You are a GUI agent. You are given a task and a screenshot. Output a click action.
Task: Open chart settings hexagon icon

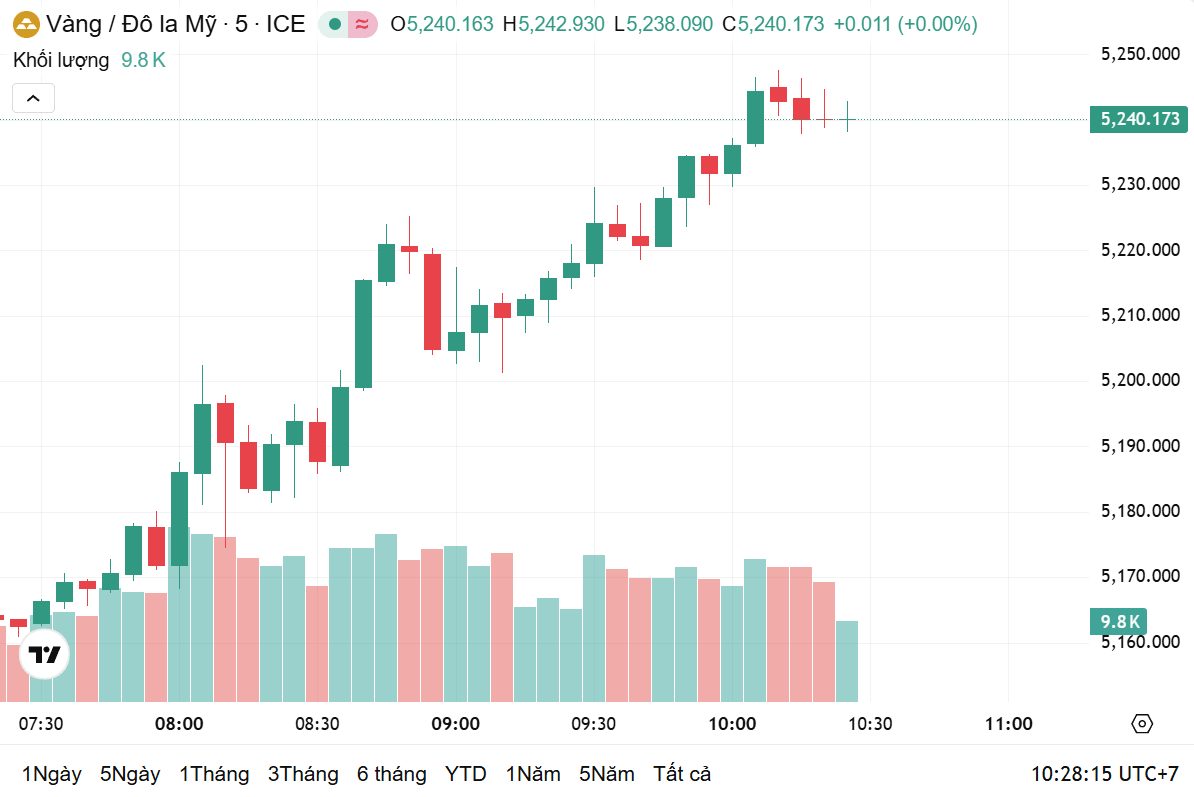[1141, 723]
